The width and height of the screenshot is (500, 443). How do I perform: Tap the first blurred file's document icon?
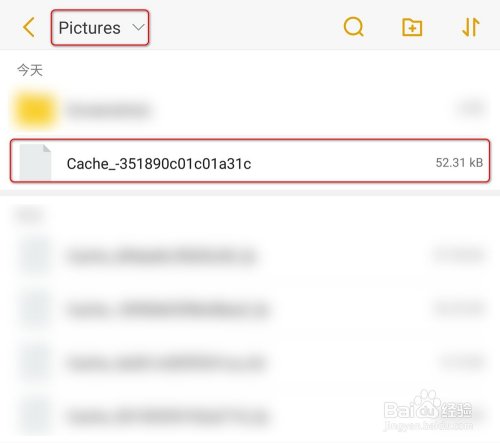tap(35, 256)
